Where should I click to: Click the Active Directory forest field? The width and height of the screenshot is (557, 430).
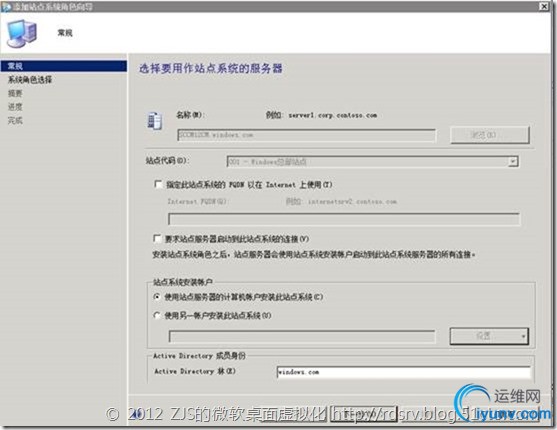tap(404, 372)
